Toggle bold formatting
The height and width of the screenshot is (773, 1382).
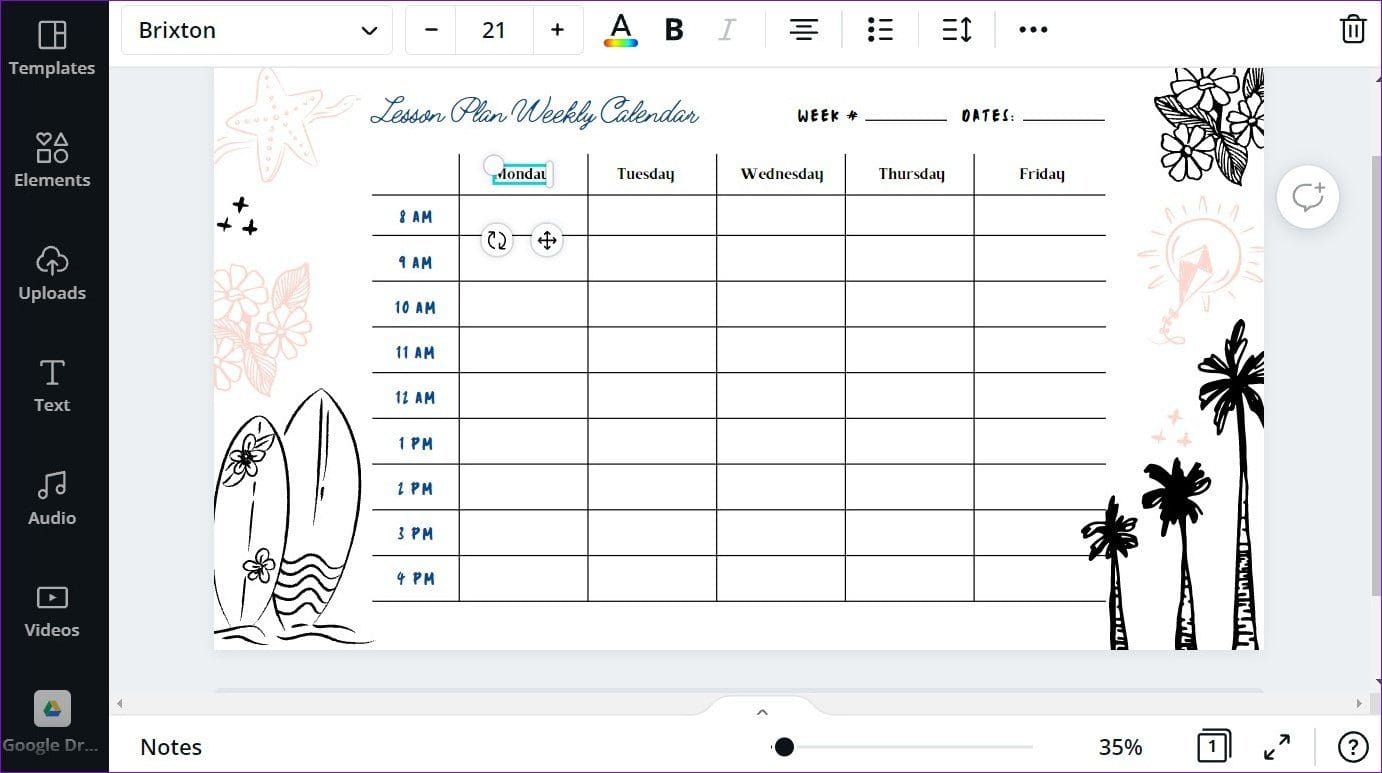pos(674,30)
